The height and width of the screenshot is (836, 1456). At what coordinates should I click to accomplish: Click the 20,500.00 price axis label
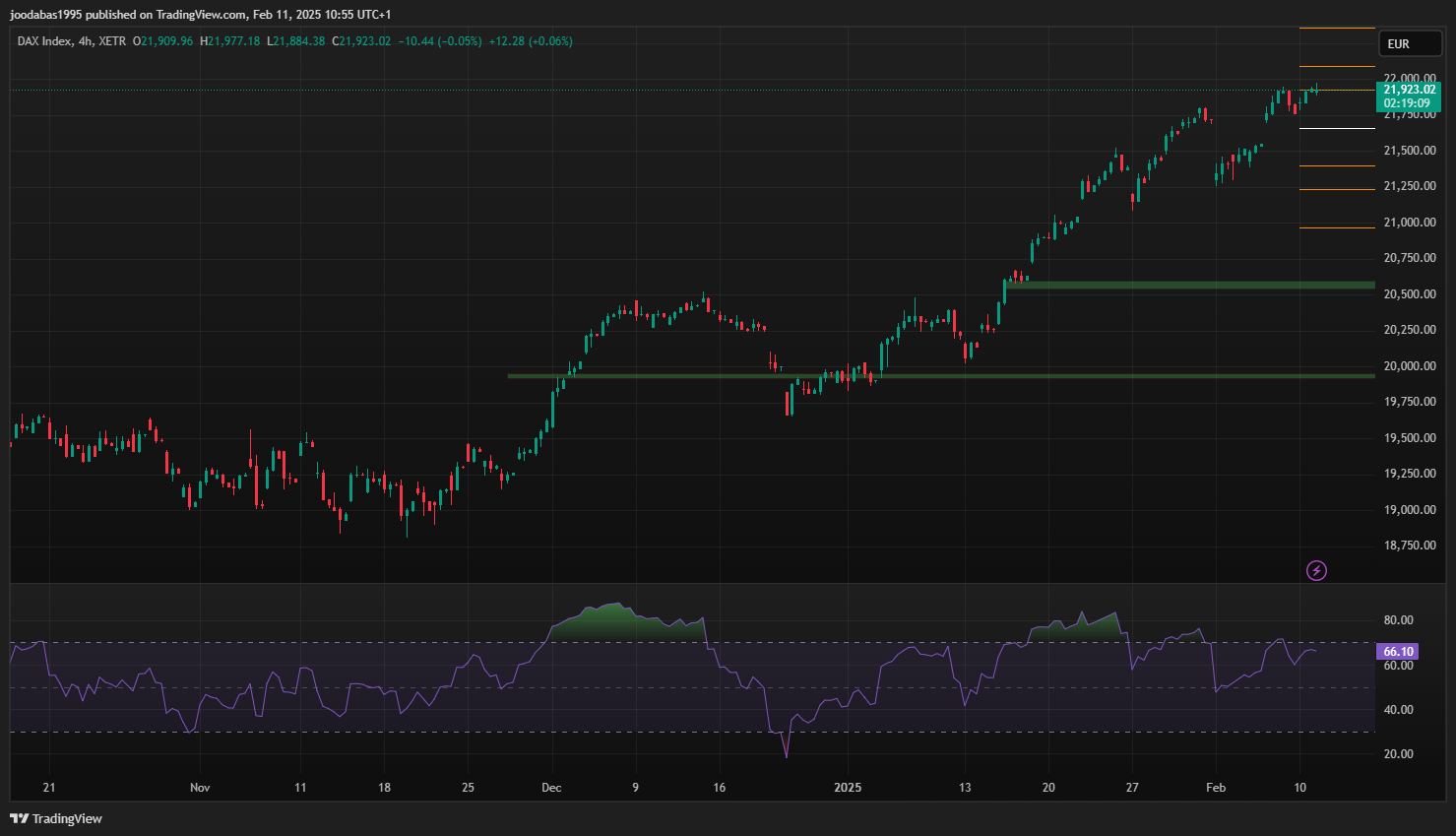(x=1410, y=294)
